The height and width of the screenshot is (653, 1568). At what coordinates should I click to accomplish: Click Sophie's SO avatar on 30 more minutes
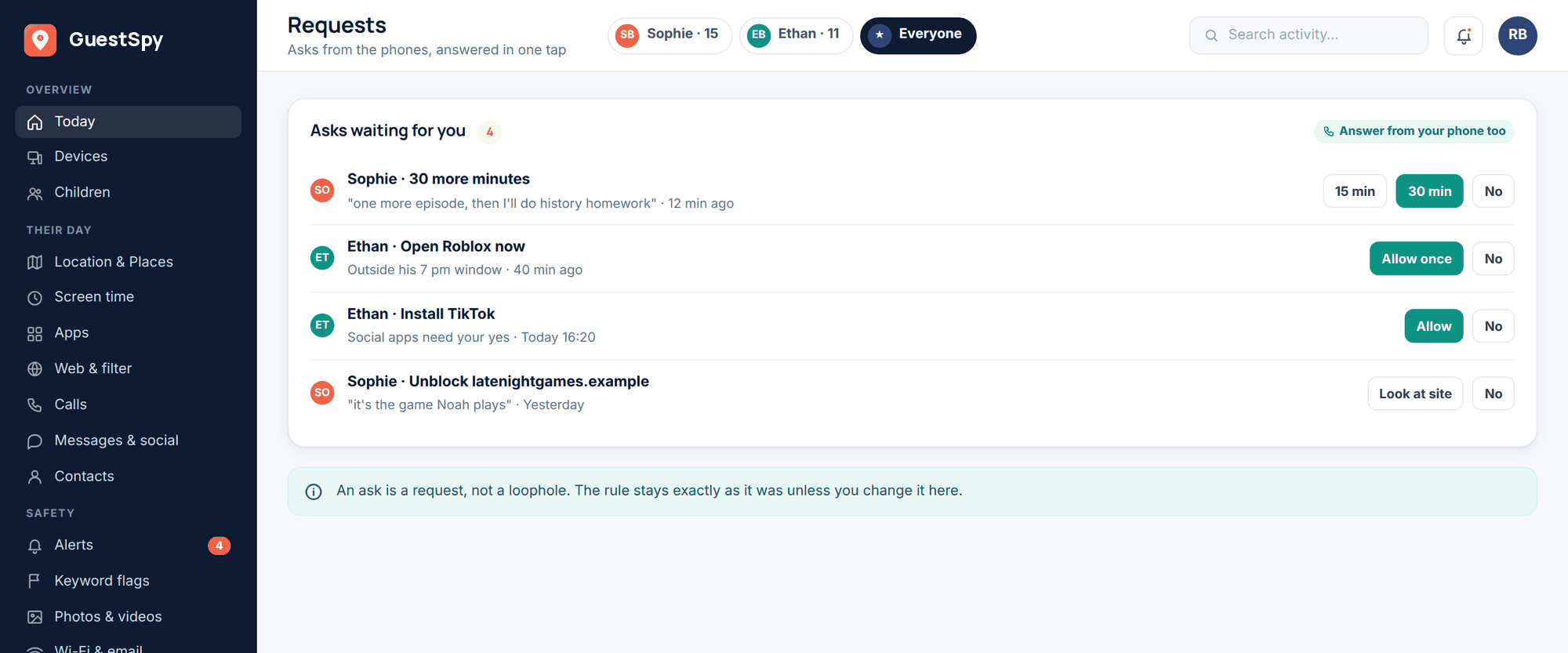coord(322,190)
